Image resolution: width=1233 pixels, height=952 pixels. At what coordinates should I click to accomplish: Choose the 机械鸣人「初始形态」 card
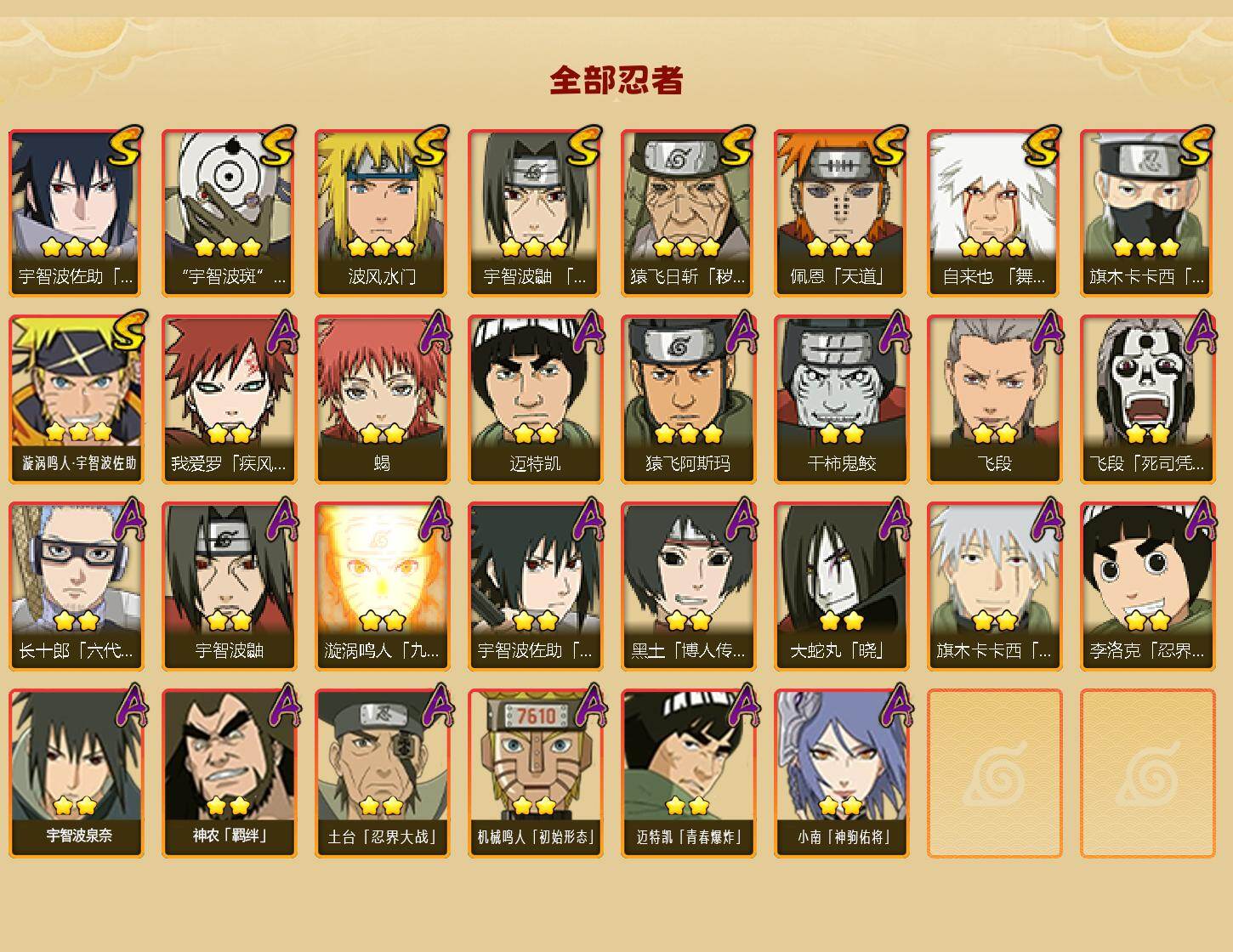pyautogui.click(x=535, y=773)
